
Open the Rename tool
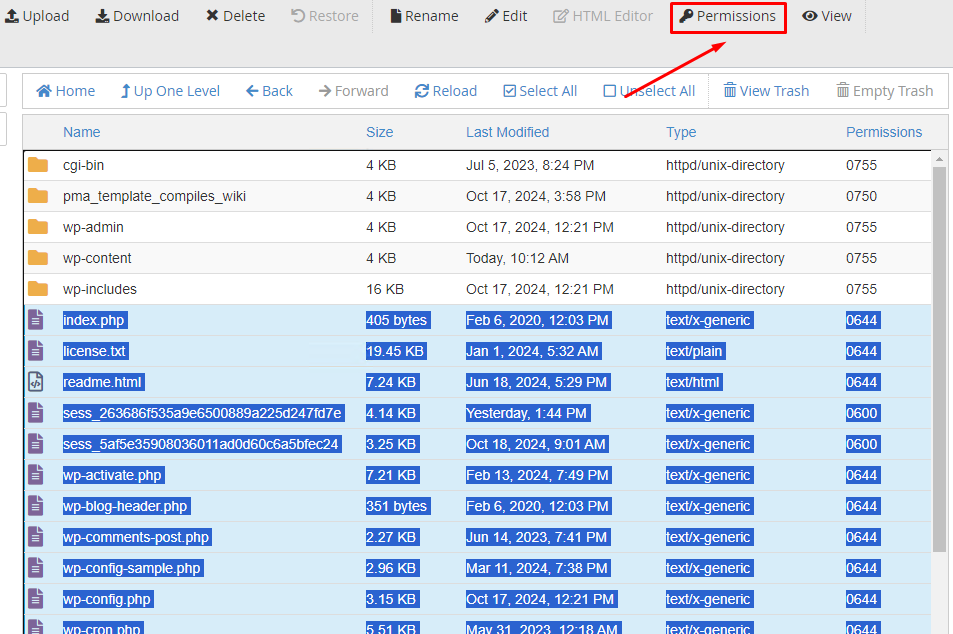click(x=424, y=16)
